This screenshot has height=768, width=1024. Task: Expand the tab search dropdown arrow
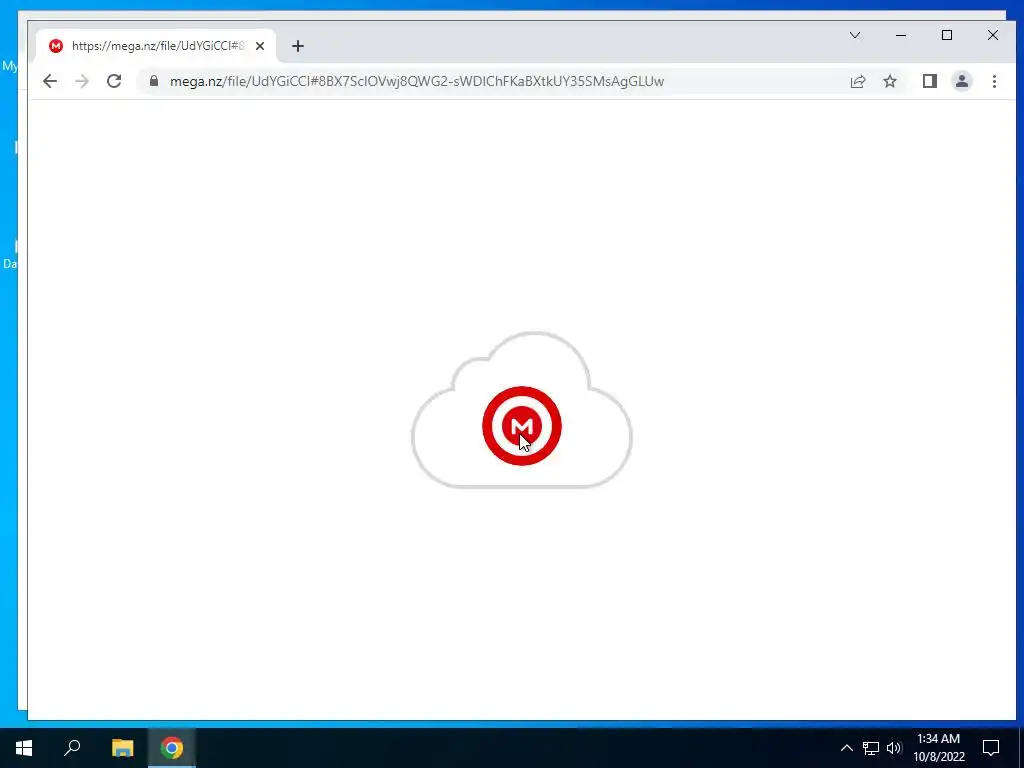pos(855,35)
